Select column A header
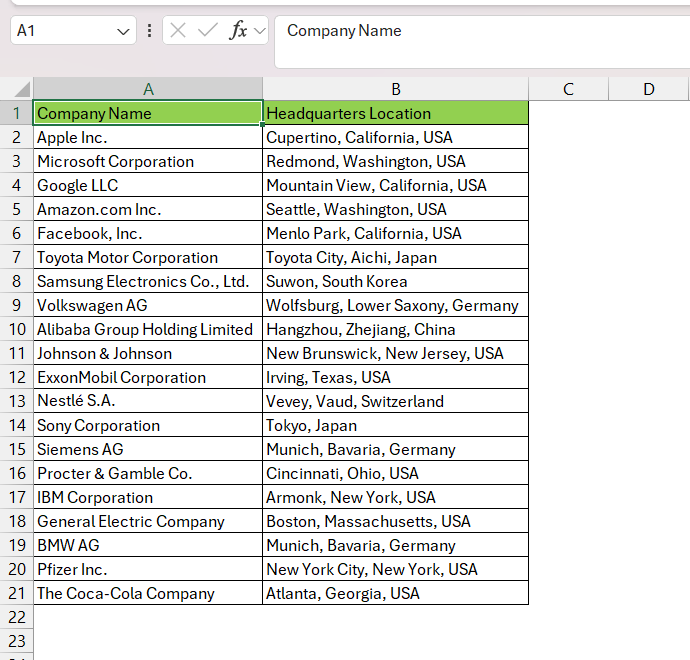The width and height of the screenshot is (690, 660). pos(148,89)
